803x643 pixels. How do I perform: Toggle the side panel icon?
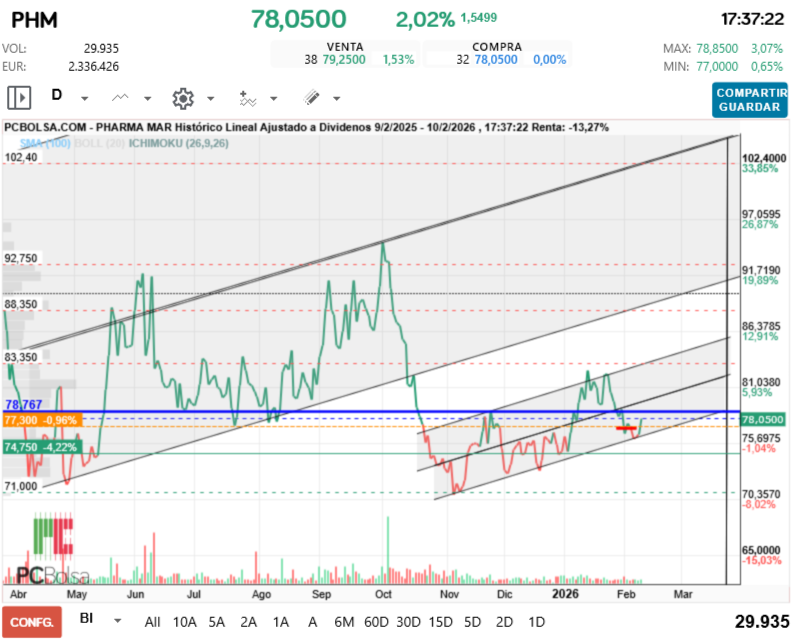(x=19, y=97)
